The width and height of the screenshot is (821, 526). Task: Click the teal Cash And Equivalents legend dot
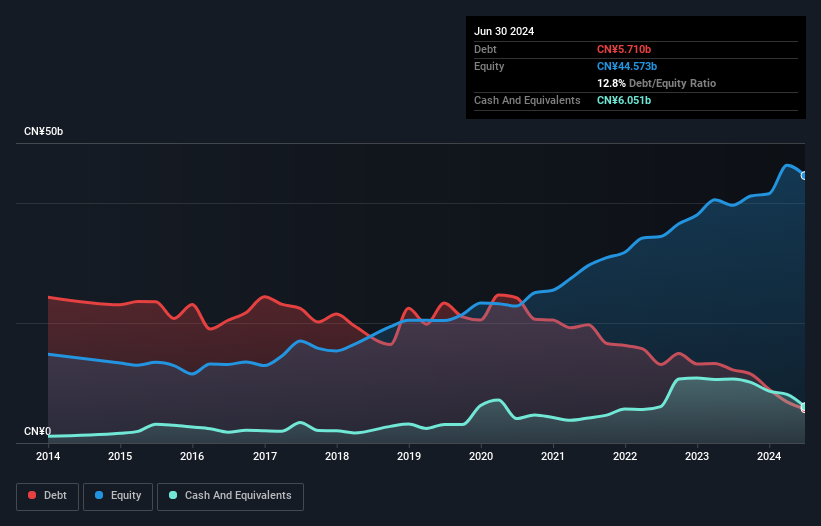[173, 495]
